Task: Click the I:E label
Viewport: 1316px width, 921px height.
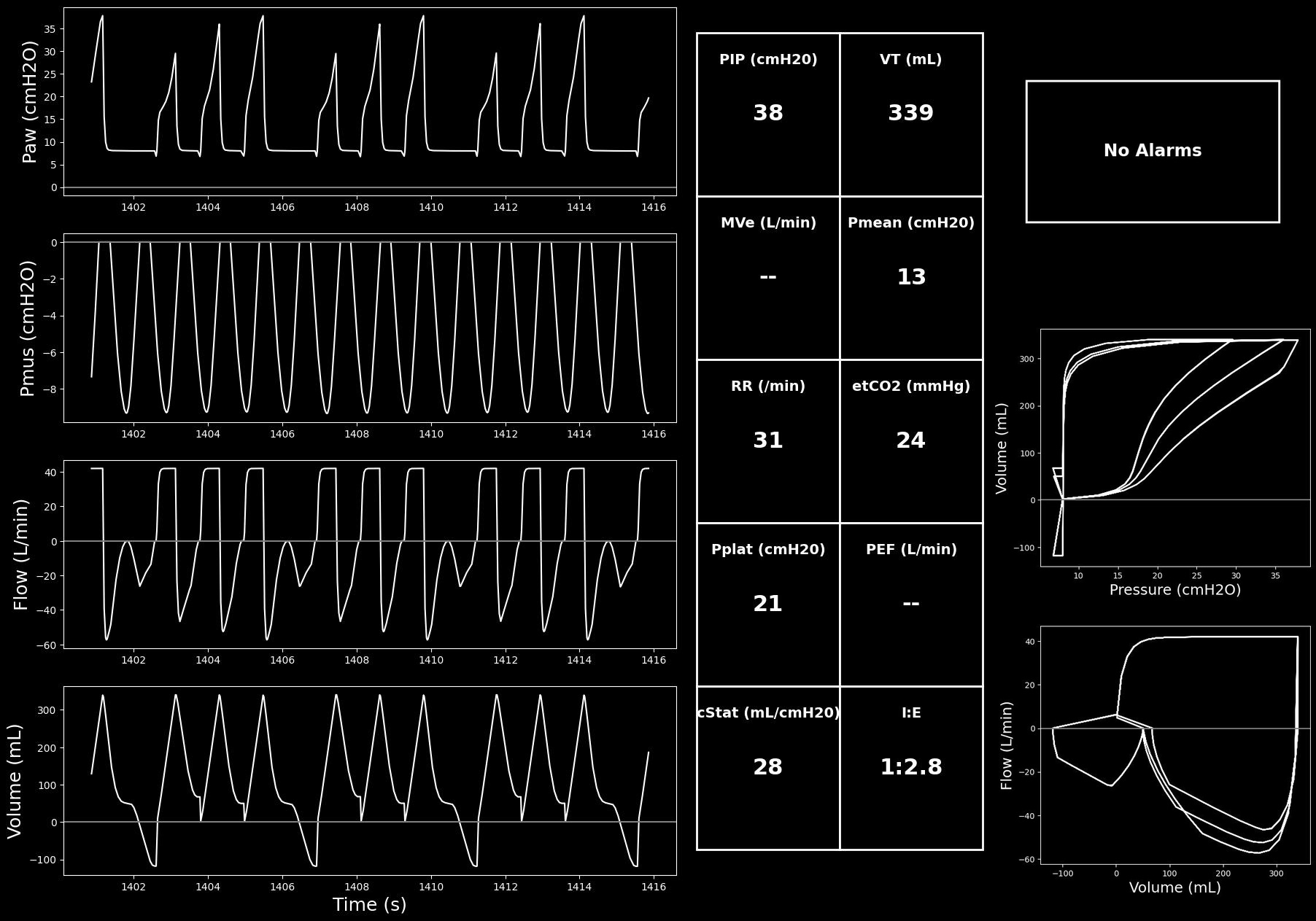Action: click(x=911, y=713)
